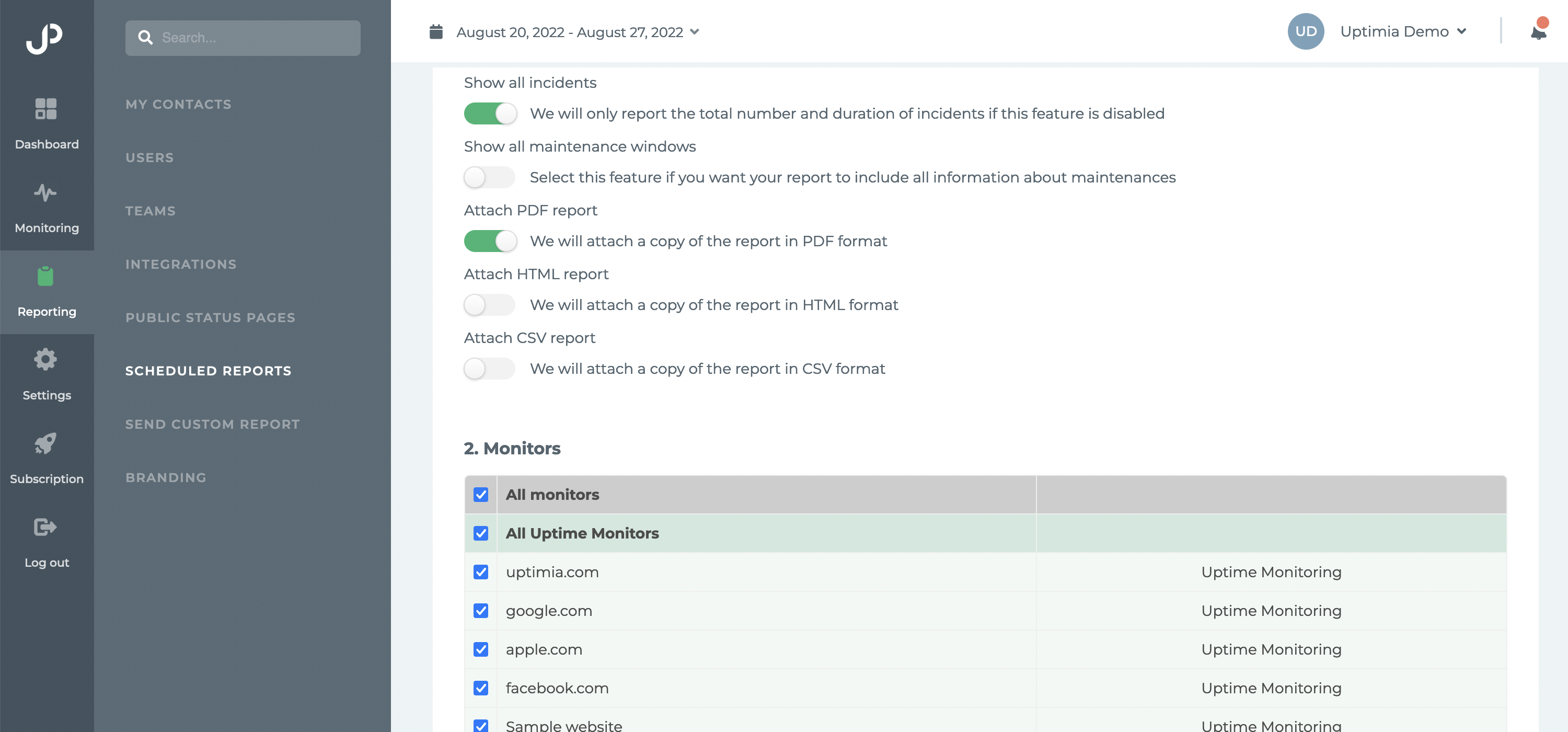Click the Log out icon
Image resolution: width=1568 pixels, height=732 pixels.
point(45,527)
